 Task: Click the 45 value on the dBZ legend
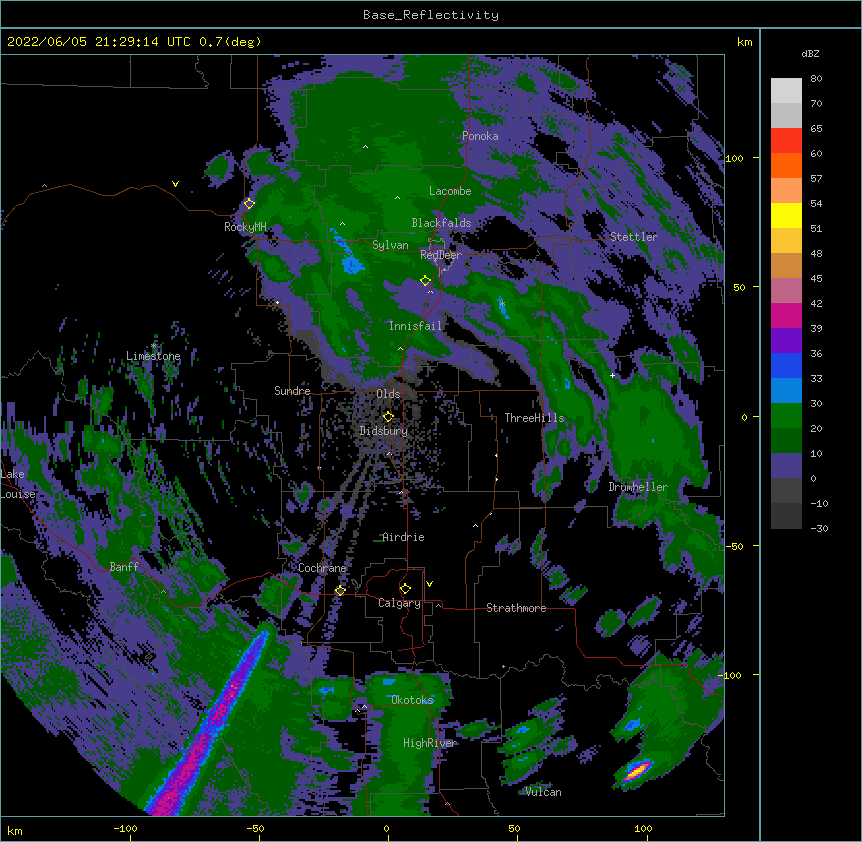tap(816, 279)
